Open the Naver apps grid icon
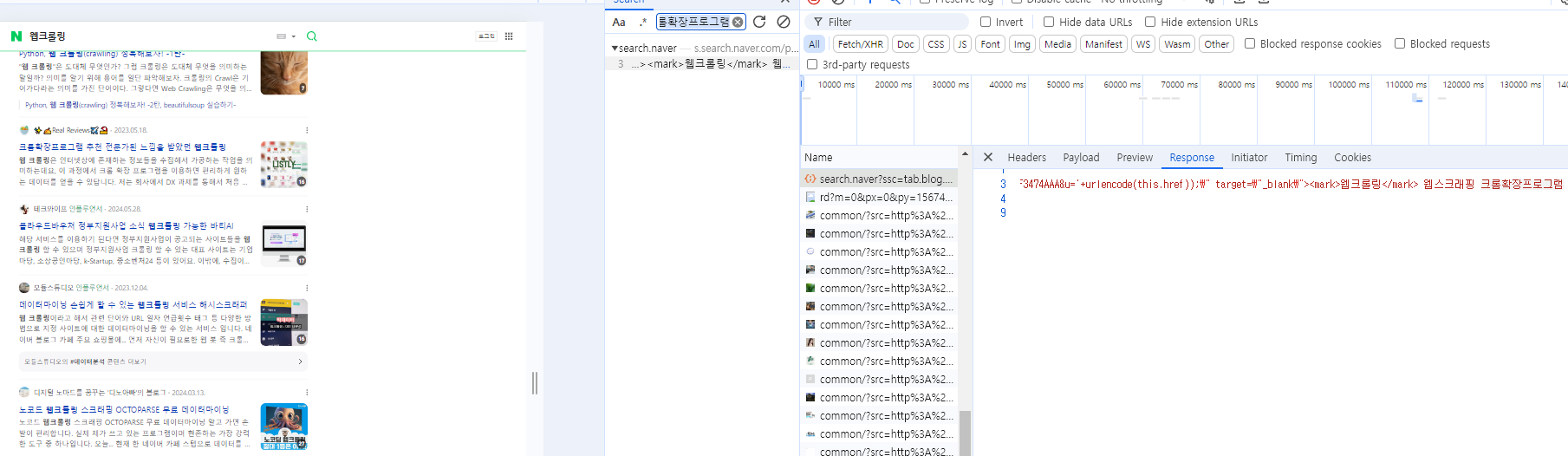Image resolution: width=1568 pixels, height=456 pixels. (x=509, y=36)
